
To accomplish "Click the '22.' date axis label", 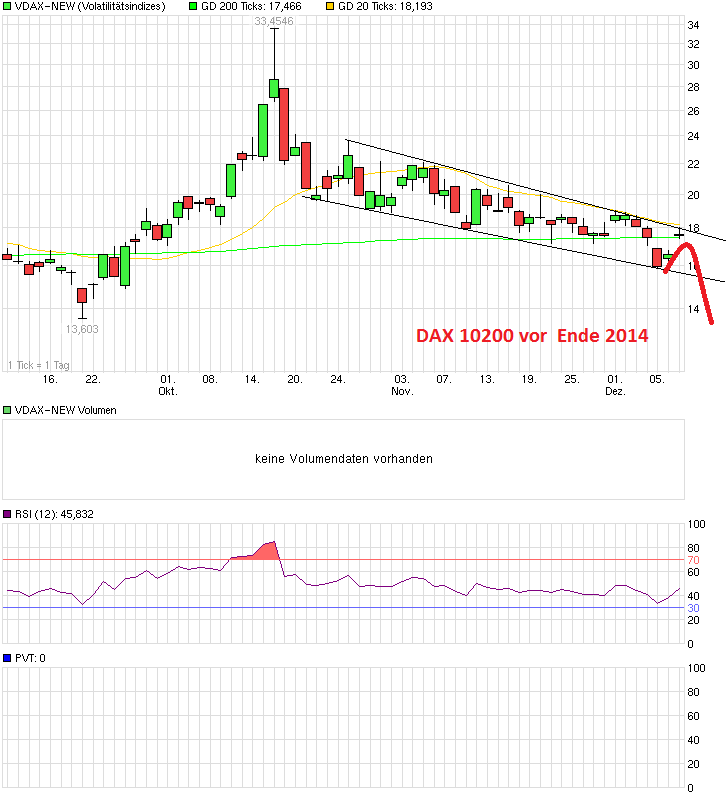I will [93, 379].
